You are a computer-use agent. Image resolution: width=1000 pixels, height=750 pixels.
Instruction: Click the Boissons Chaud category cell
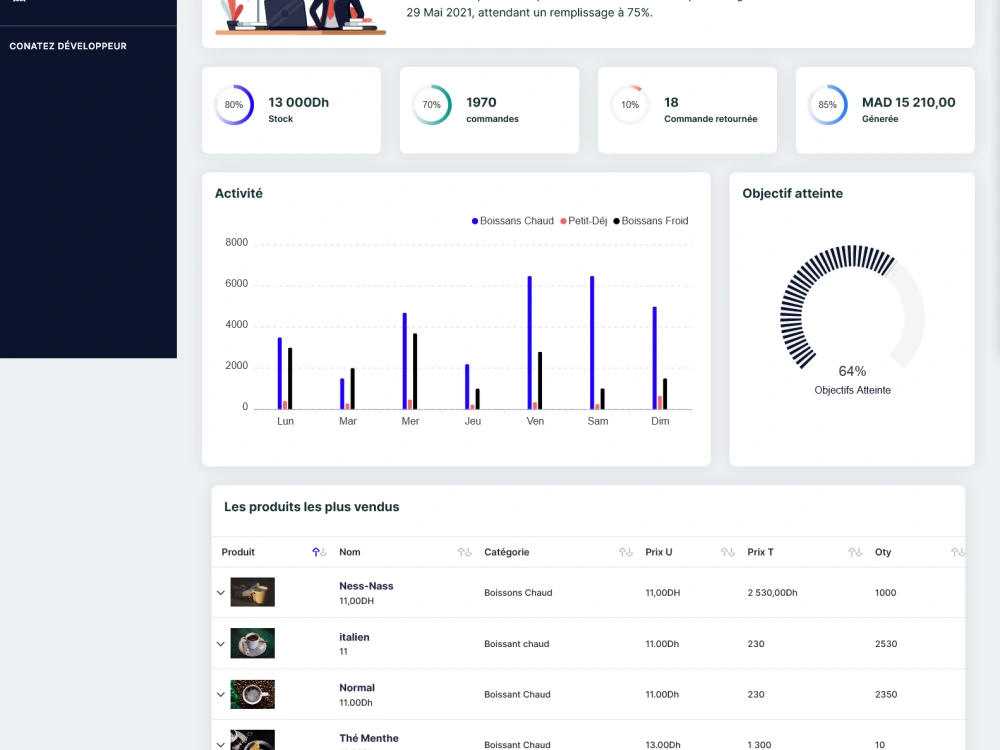pos(518,592)
